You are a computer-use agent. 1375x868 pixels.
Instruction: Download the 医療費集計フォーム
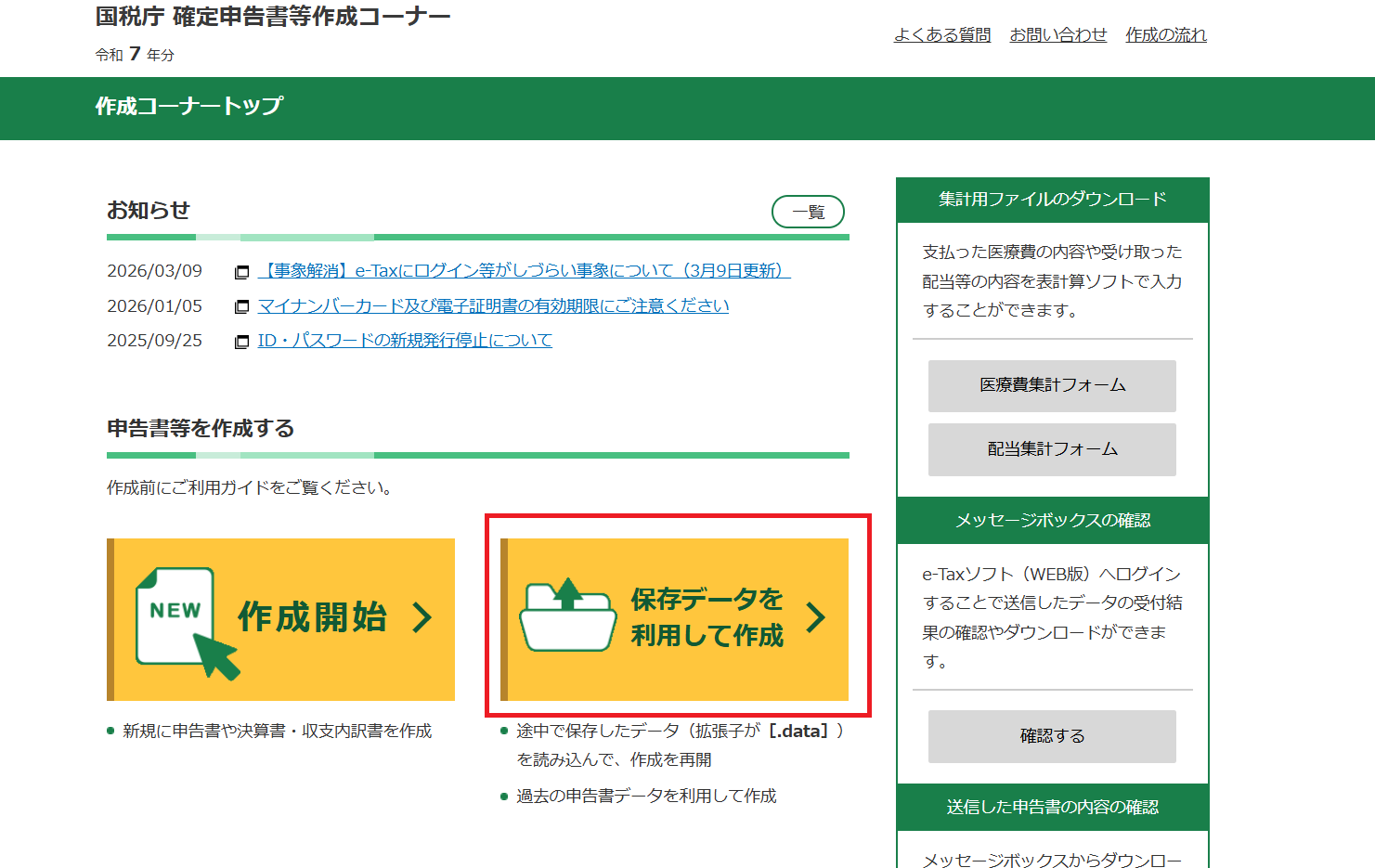tap(1052, 385)
